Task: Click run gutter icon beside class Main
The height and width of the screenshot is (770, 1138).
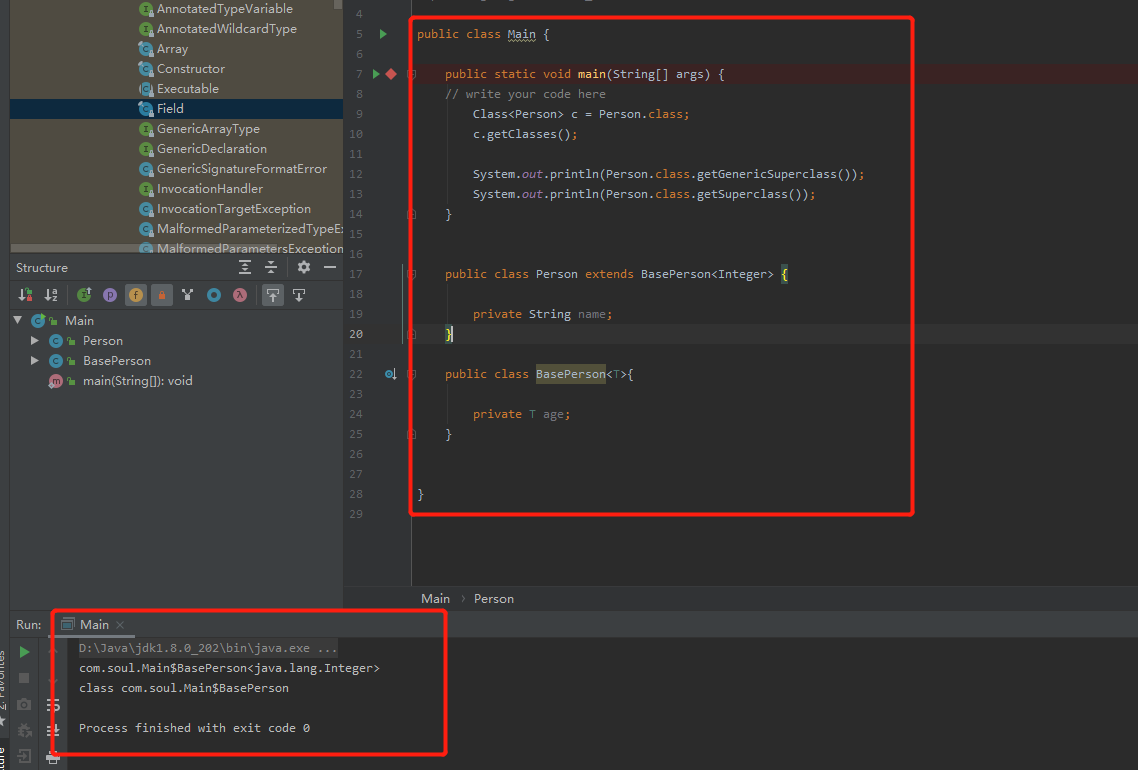Action: pyautogui.click(x=383, y=34)
